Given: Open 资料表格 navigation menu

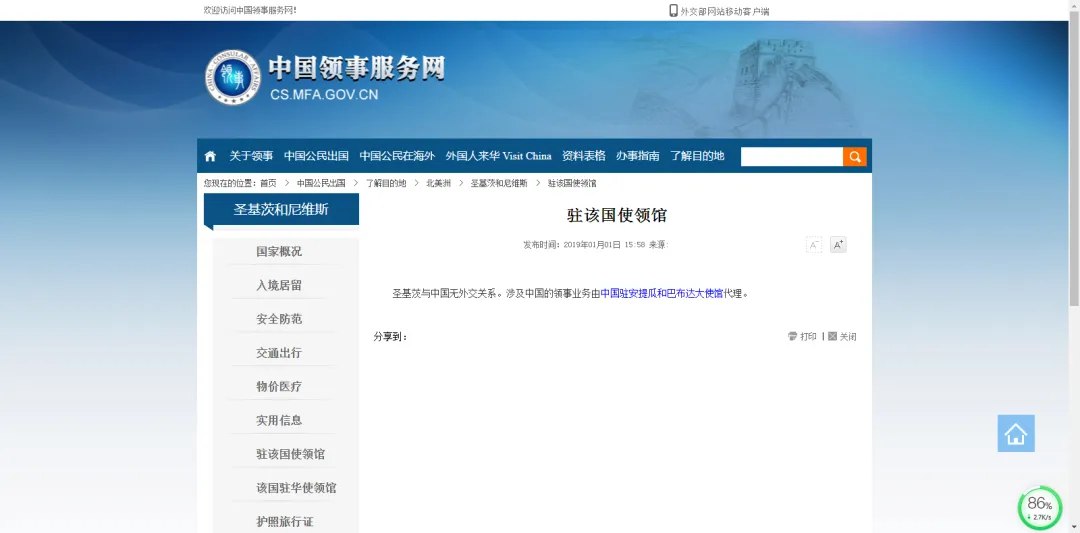Looking at the screenshot, I should (x=584, y=156).
